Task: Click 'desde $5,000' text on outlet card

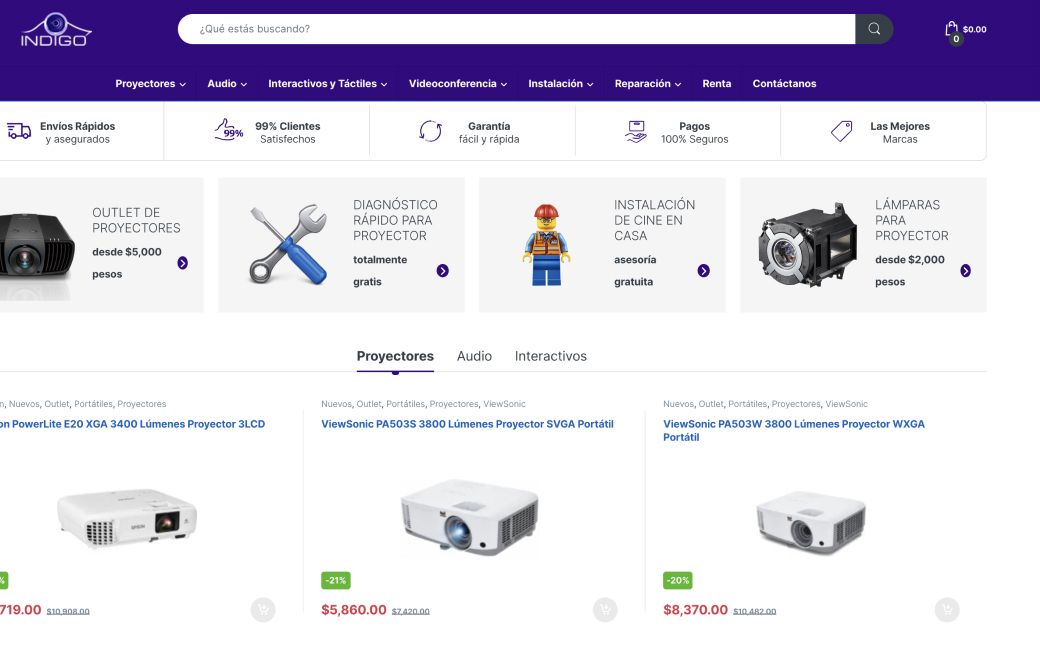Action: tap(127, 252)
